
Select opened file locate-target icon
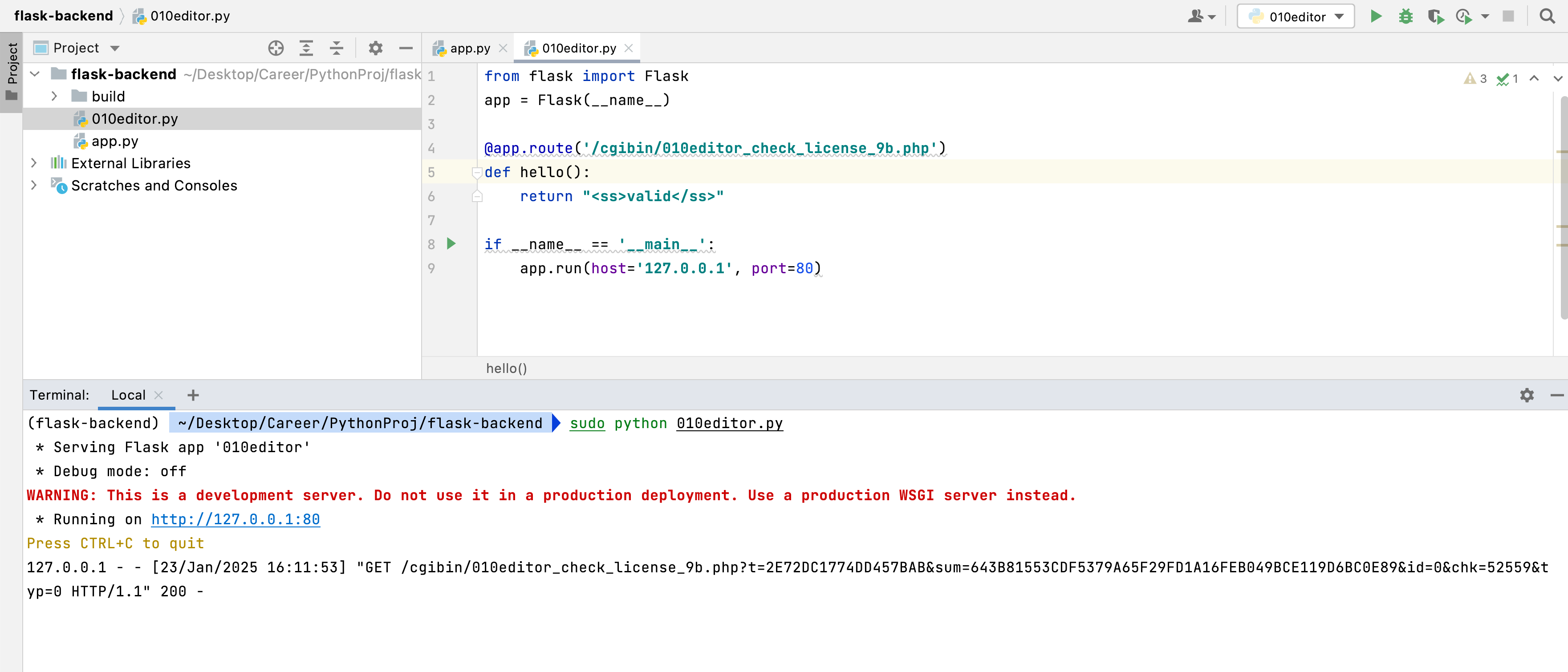276,48
